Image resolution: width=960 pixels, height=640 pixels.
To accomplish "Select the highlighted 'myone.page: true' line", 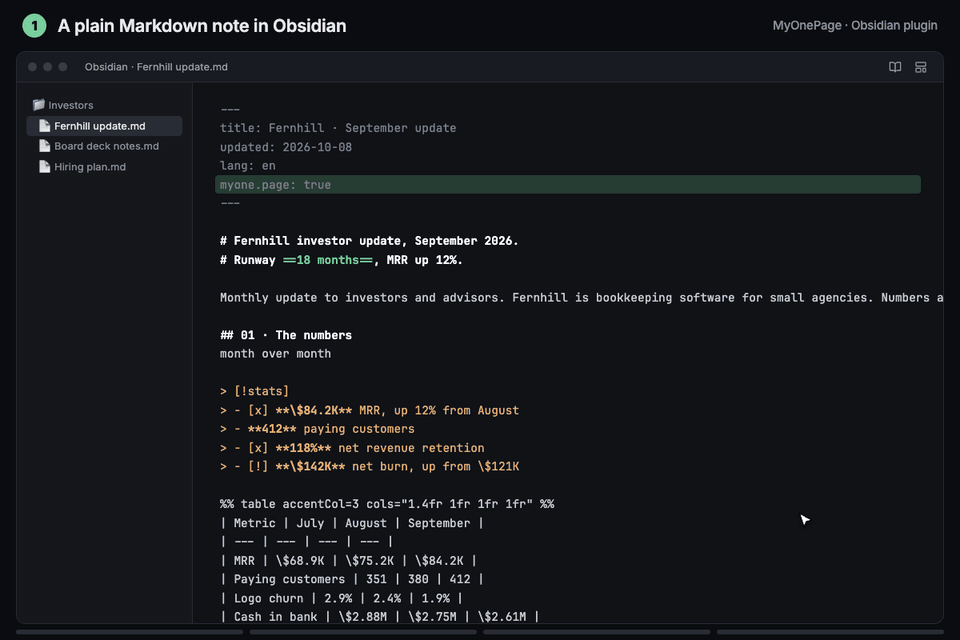I will (568, 184).
